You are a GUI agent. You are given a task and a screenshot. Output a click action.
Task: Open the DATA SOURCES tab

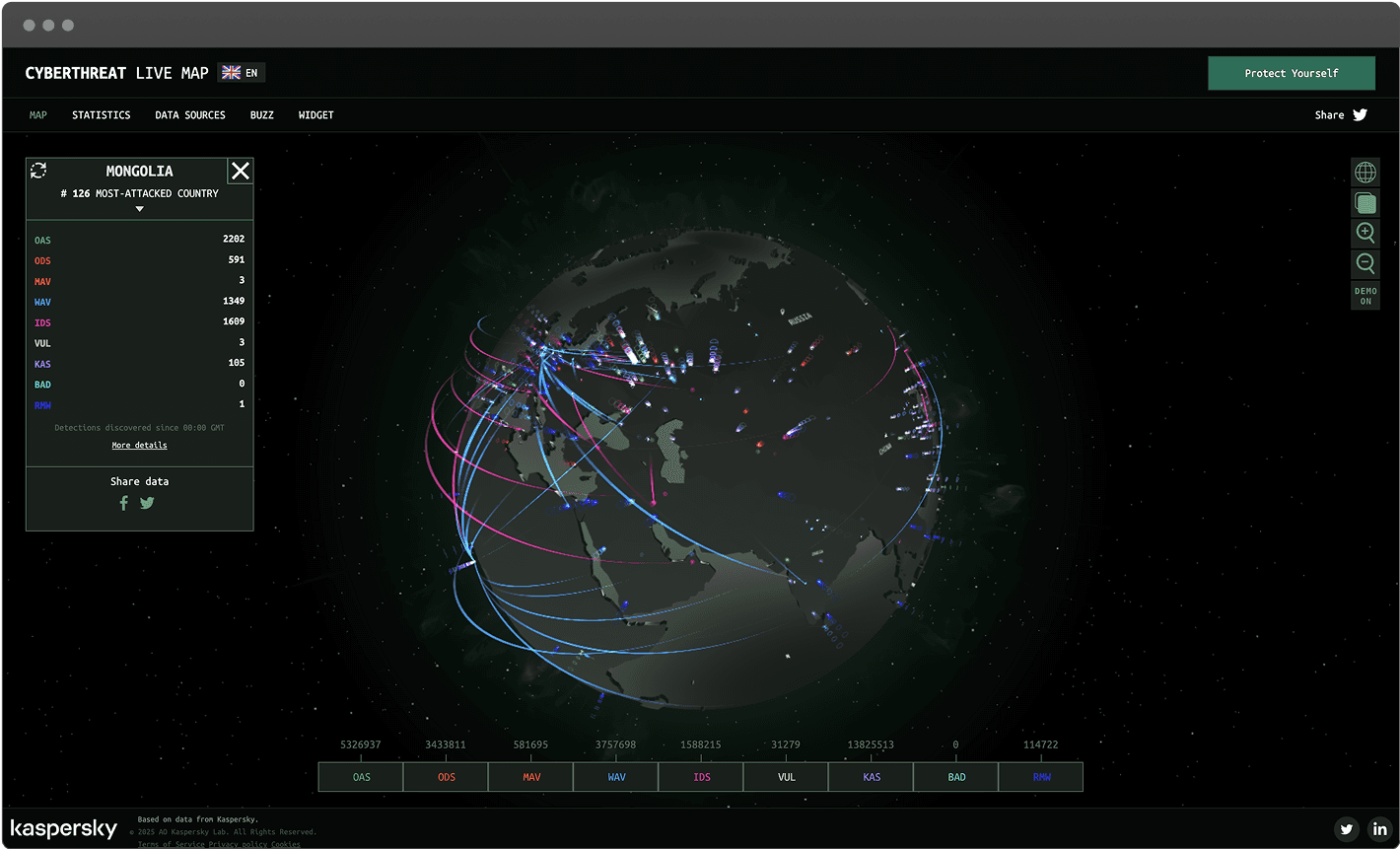tap(190, 115)
